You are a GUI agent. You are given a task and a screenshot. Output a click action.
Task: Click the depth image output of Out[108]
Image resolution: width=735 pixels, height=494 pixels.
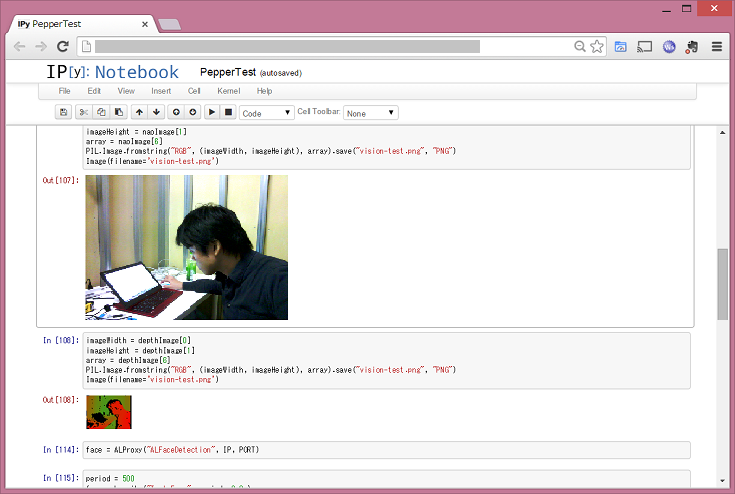click(109, 412)
